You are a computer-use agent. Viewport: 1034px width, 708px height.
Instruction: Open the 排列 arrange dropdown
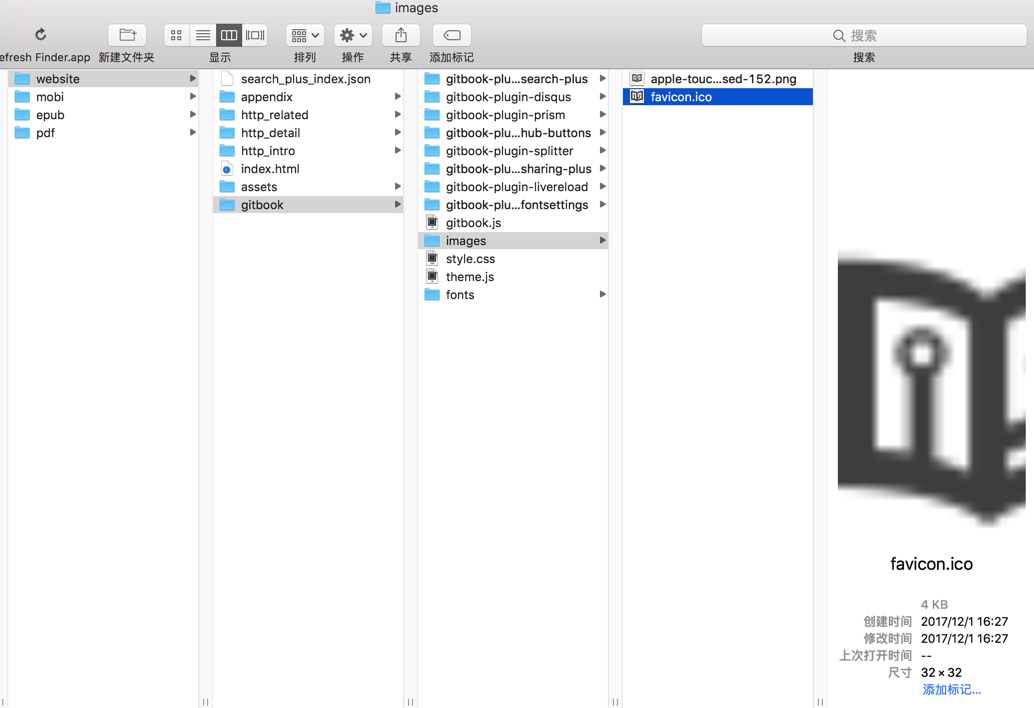305,35
